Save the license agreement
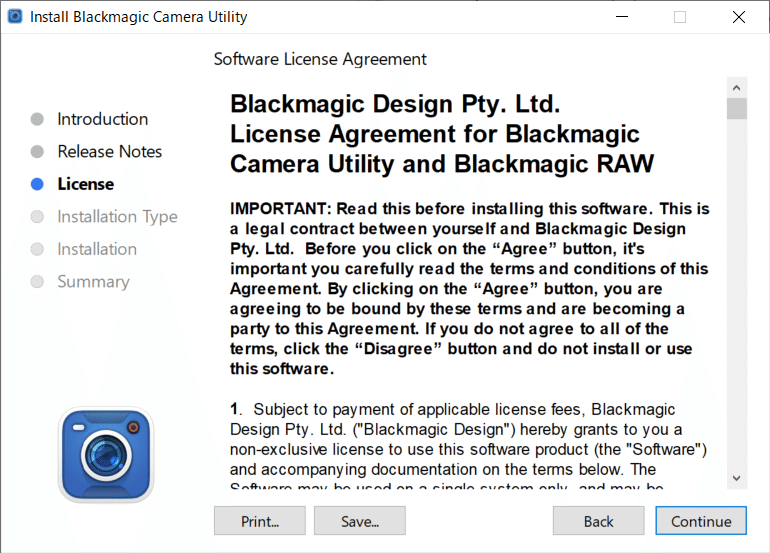The width and height of the screenshot is (770, 553). (x=360, y=521)
